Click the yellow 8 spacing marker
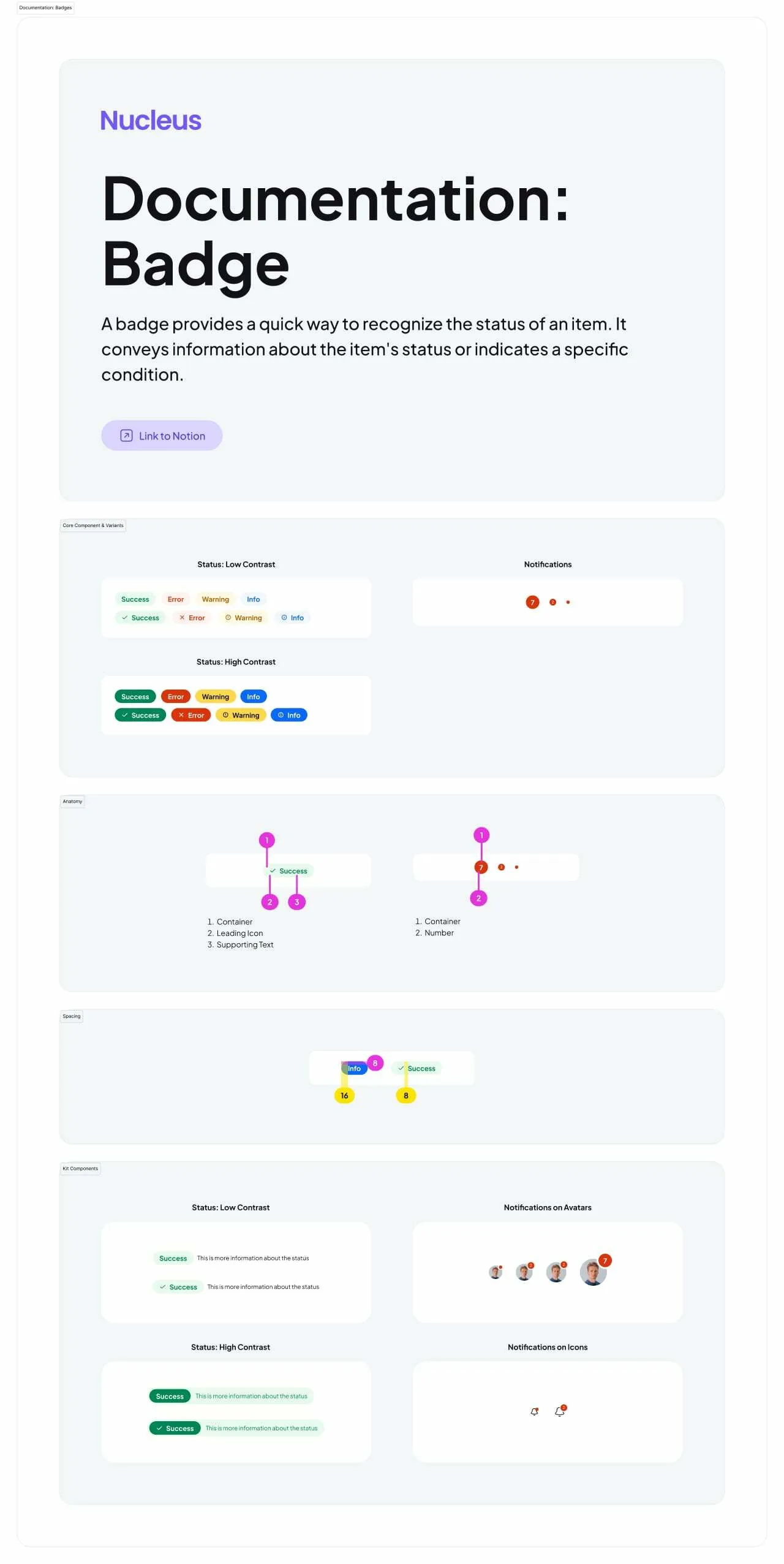Screen dimensions: 784x1564 point(405,1095)
